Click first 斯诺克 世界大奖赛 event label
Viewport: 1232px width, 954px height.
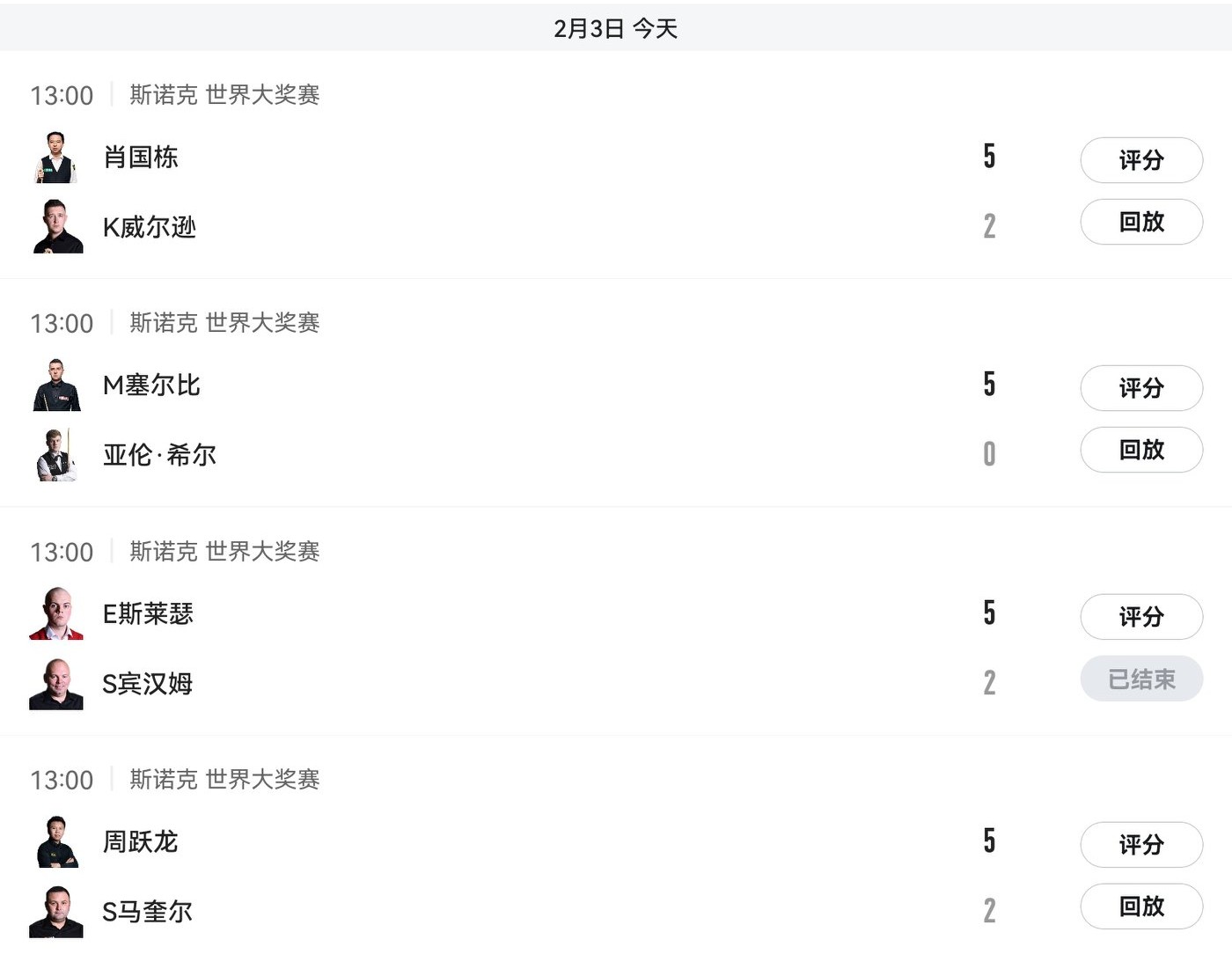tap(224, 95)
